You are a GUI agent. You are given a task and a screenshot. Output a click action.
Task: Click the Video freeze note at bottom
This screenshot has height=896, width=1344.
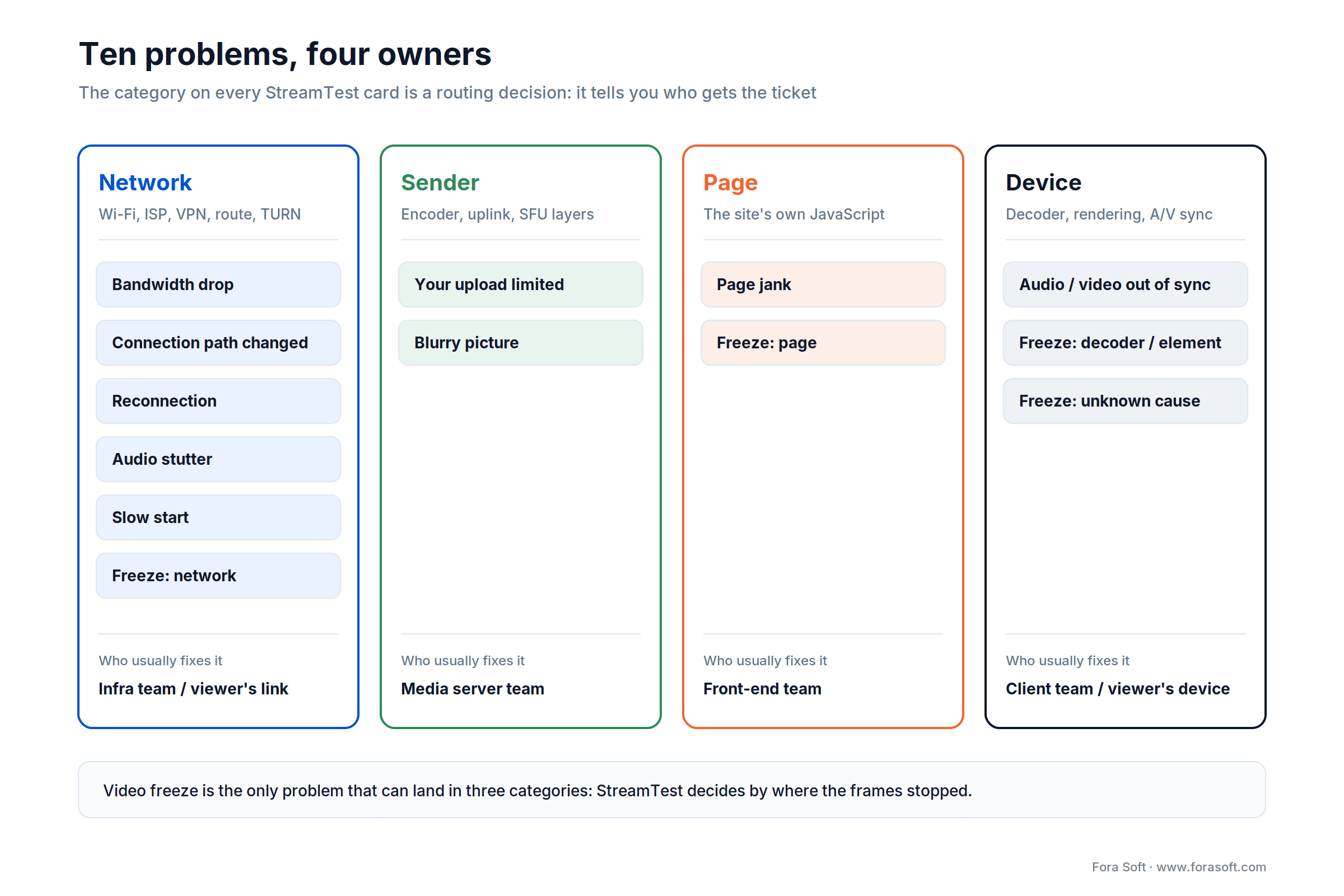pos(672,790)
